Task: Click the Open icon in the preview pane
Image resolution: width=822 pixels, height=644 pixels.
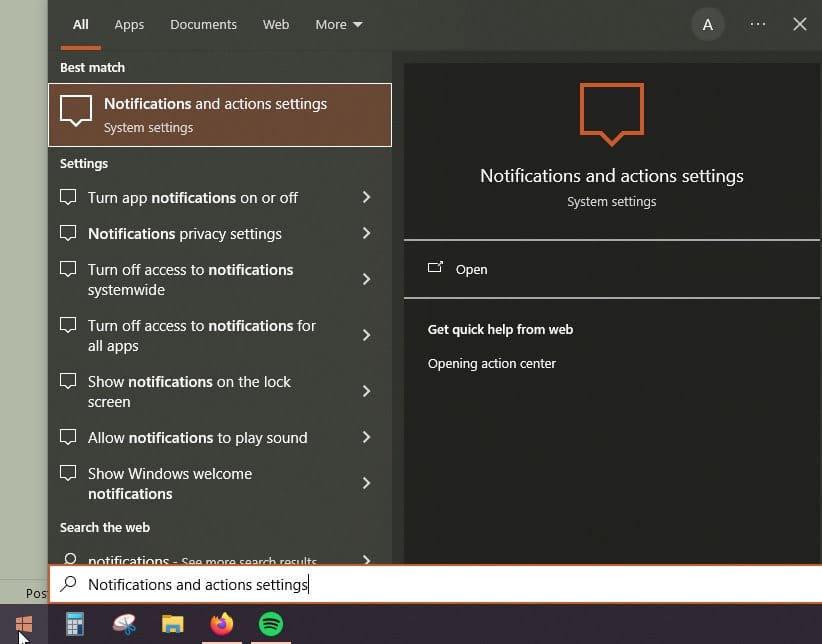Action: (x=435, y=268)
